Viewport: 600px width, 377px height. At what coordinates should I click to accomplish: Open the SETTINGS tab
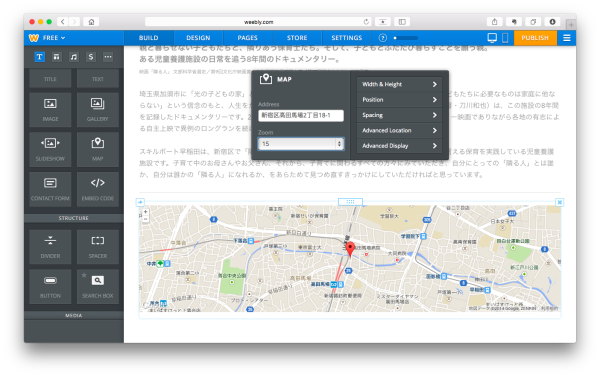click(347, 38)
